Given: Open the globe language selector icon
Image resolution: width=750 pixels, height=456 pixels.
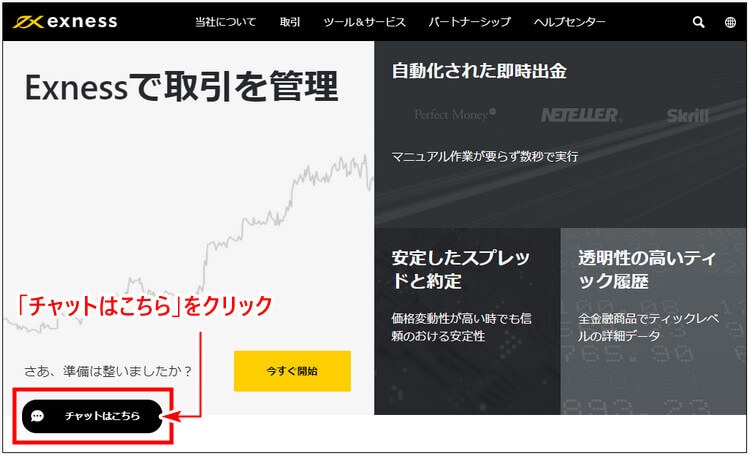Looking at the screenshot, I should pyautogui.click(x=730, y=22).
